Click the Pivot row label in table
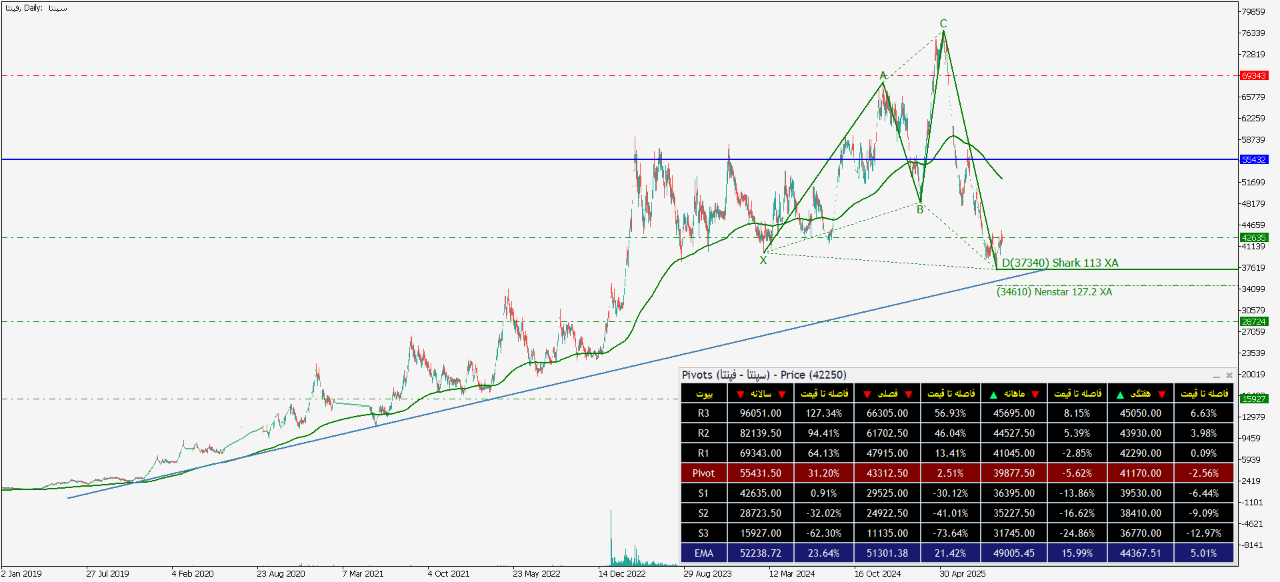 [x=704, y=471]
